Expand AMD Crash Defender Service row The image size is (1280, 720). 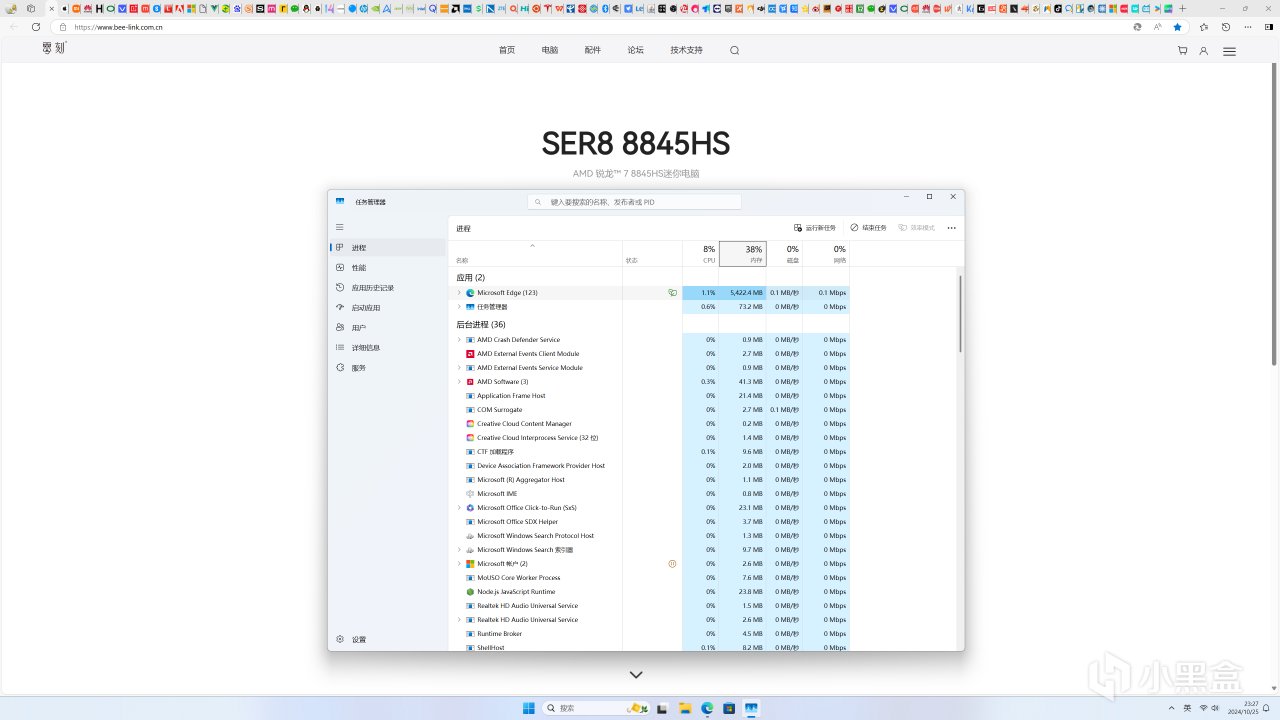point(459,340)
